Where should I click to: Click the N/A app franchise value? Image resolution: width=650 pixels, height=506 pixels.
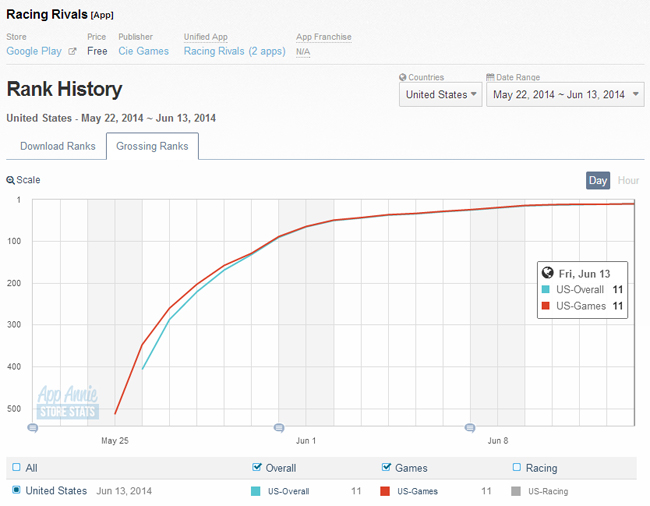[x=303, y=52]
